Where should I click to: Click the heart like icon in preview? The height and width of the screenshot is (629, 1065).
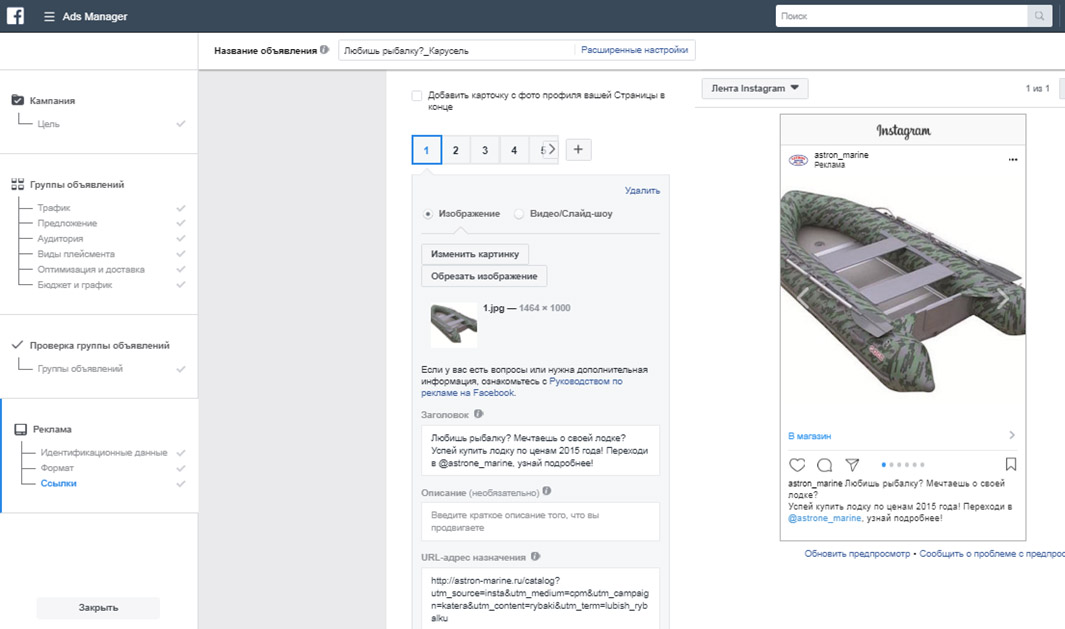pos(797,465)
